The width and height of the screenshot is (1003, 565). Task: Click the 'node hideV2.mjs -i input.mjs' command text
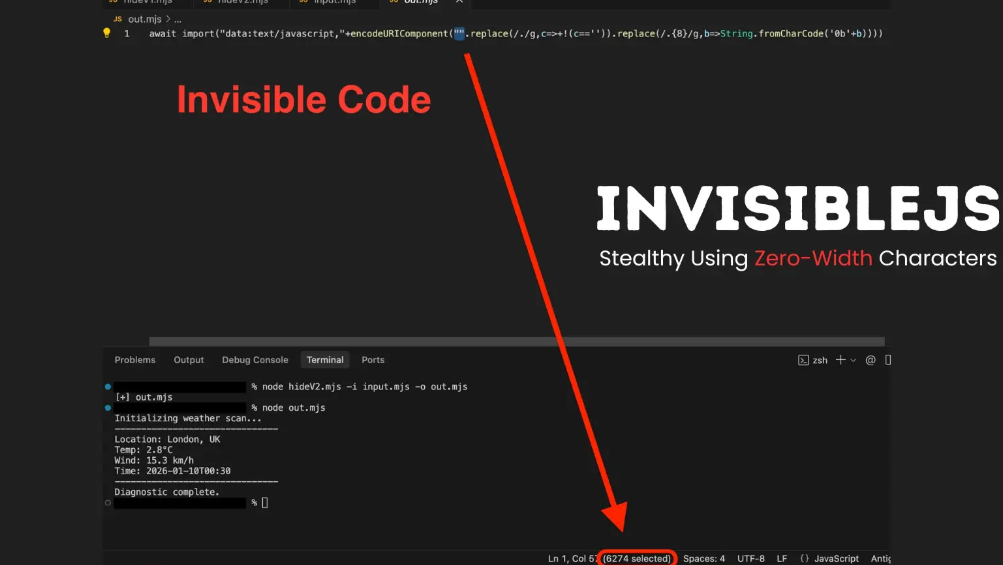click(x=336, y=387)
